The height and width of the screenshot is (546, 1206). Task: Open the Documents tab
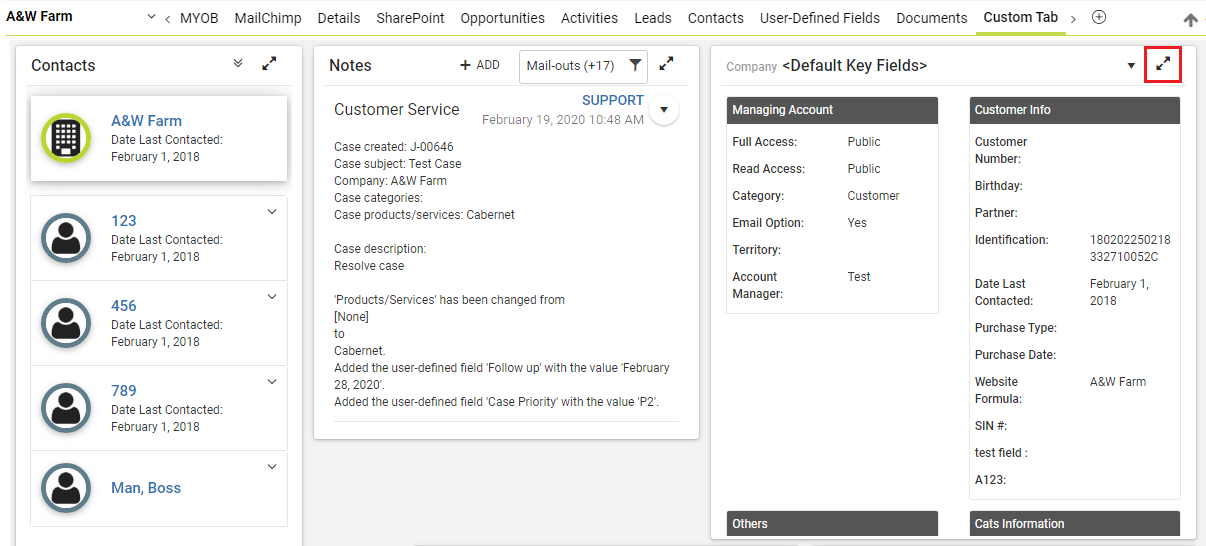[x=932, y=18]
